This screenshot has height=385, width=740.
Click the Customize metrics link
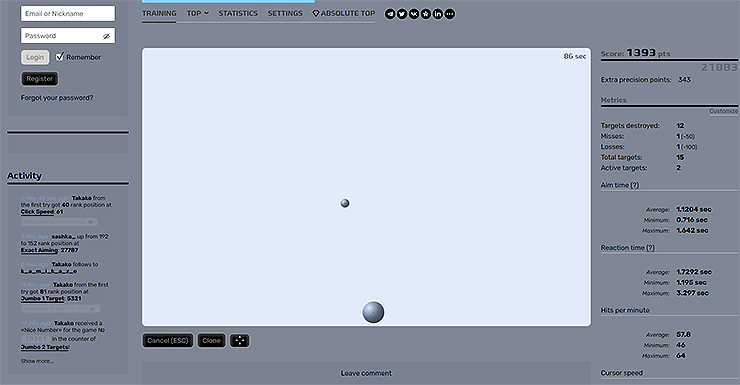[723, 111]
